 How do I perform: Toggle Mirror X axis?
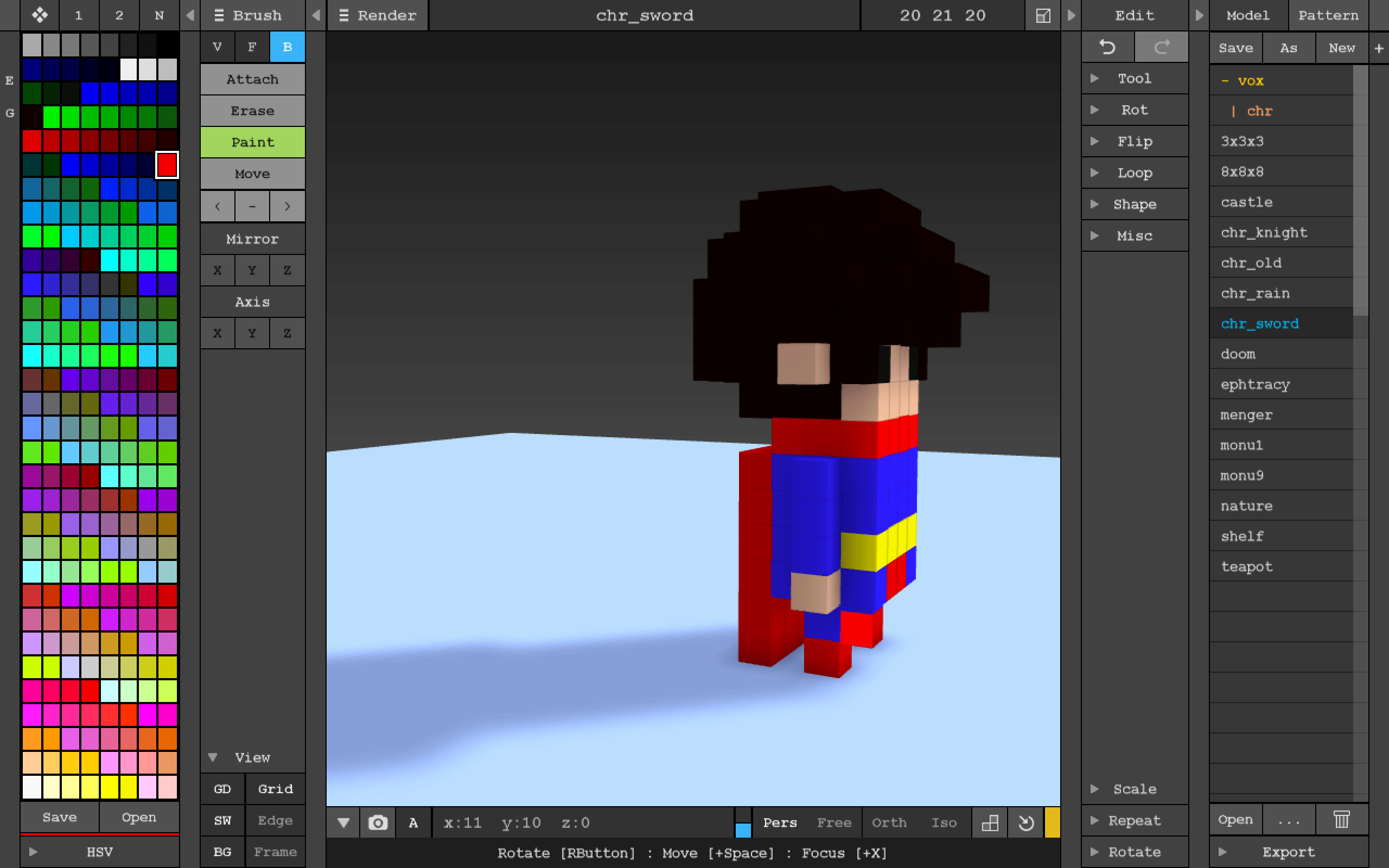pyautogui.click(x=218, y=270)
